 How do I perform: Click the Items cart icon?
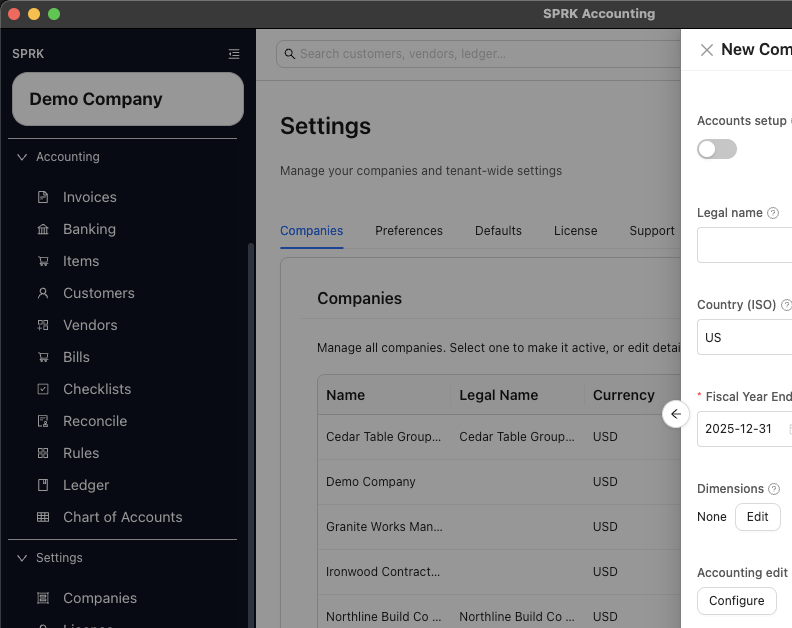(x=43, y=261)
